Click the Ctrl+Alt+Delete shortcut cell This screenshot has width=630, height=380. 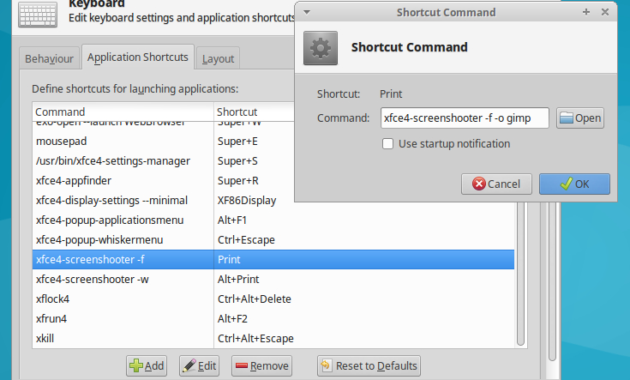coord(254,299)
